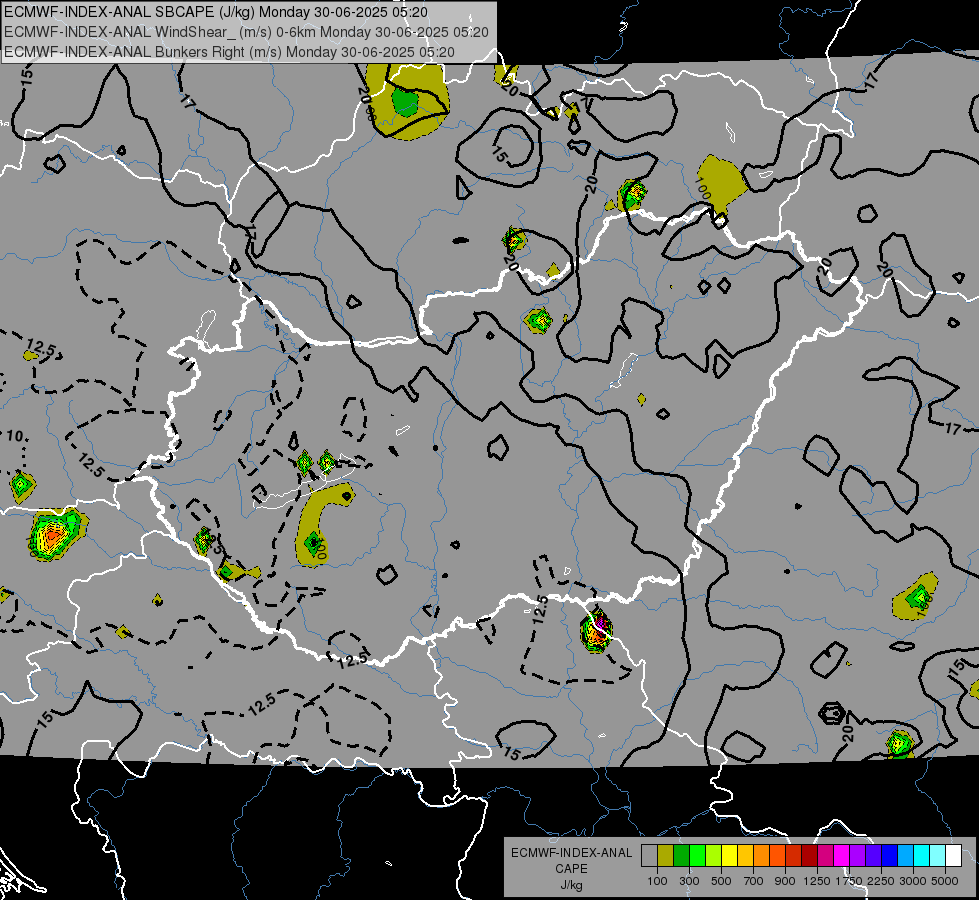This screenshot has width=979, height=900.
Task: Choose the pure yellow legend swatch
Action: (729, 856)
